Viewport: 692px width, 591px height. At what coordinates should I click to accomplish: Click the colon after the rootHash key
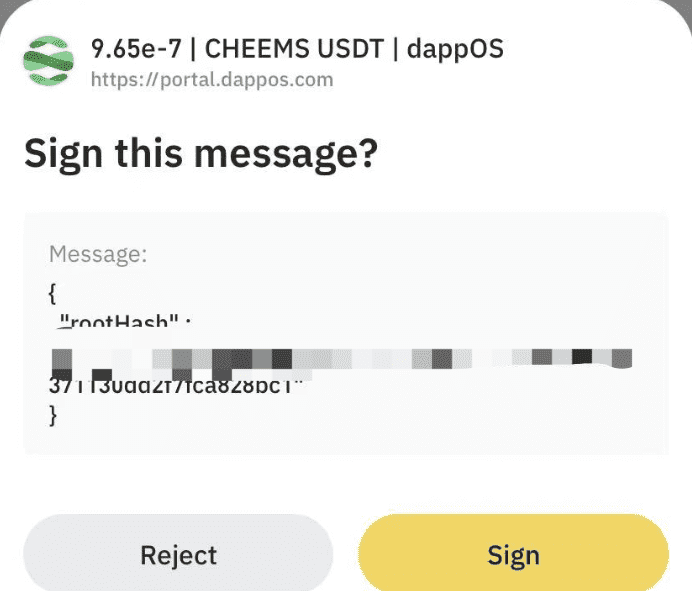click(188, 324)
